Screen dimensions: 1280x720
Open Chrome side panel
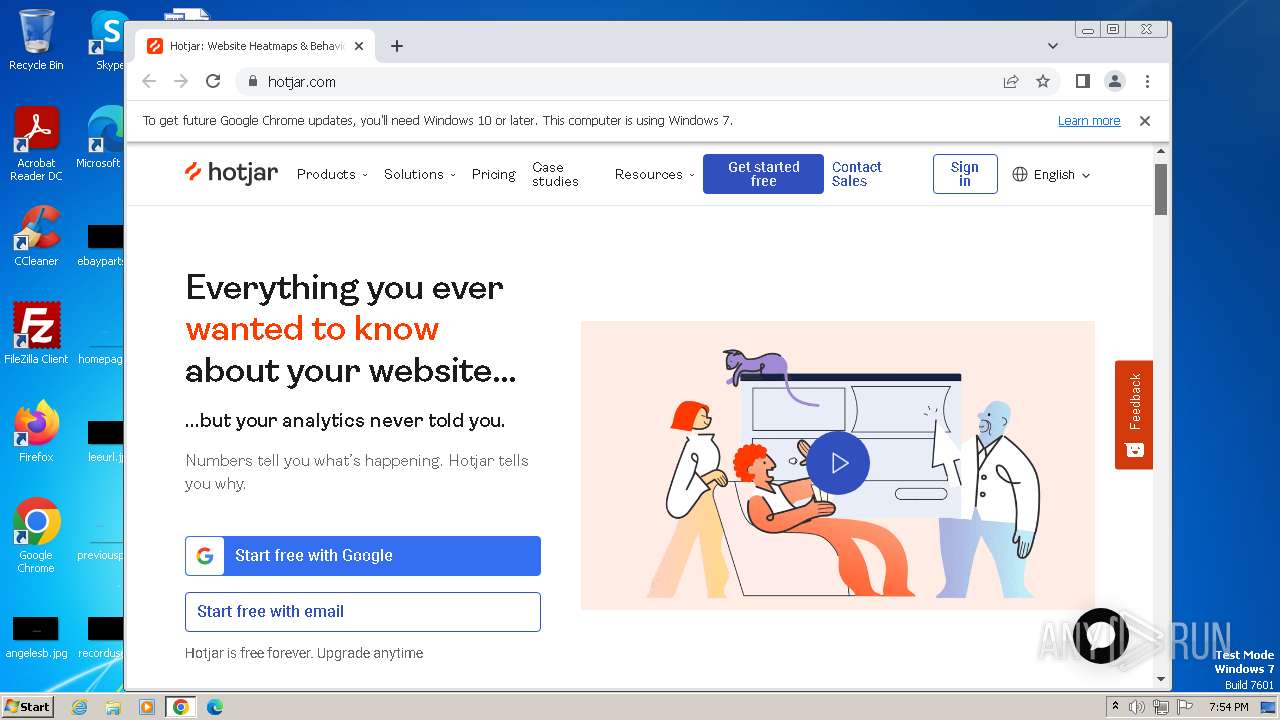coord(1082,81)
